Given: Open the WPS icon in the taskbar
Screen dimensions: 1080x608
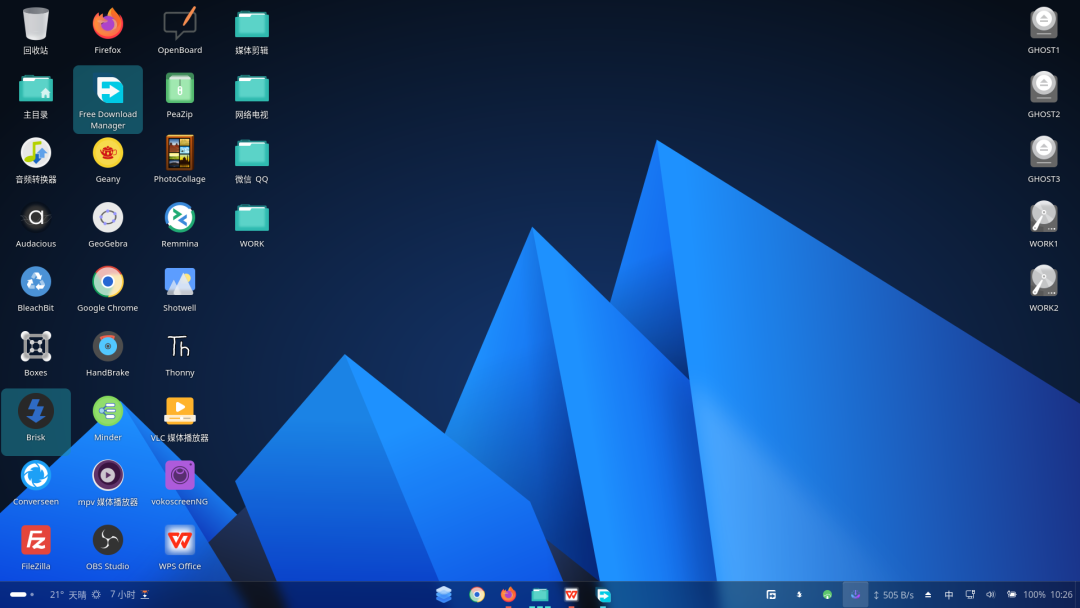Looking at the screenshot, I should [571, 594].
